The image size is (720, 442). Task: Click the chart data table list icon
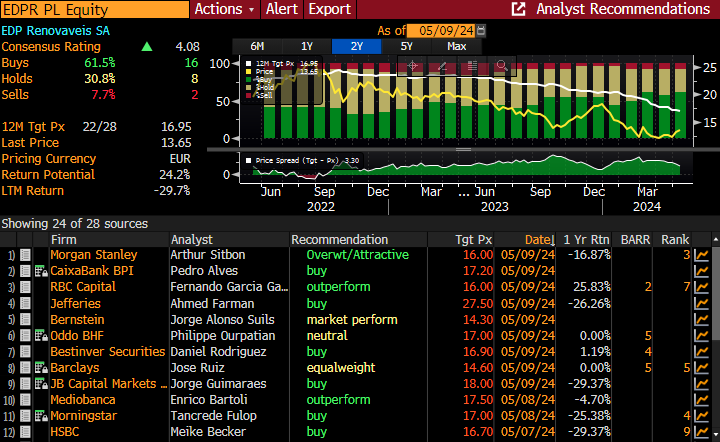coord(471,66)
